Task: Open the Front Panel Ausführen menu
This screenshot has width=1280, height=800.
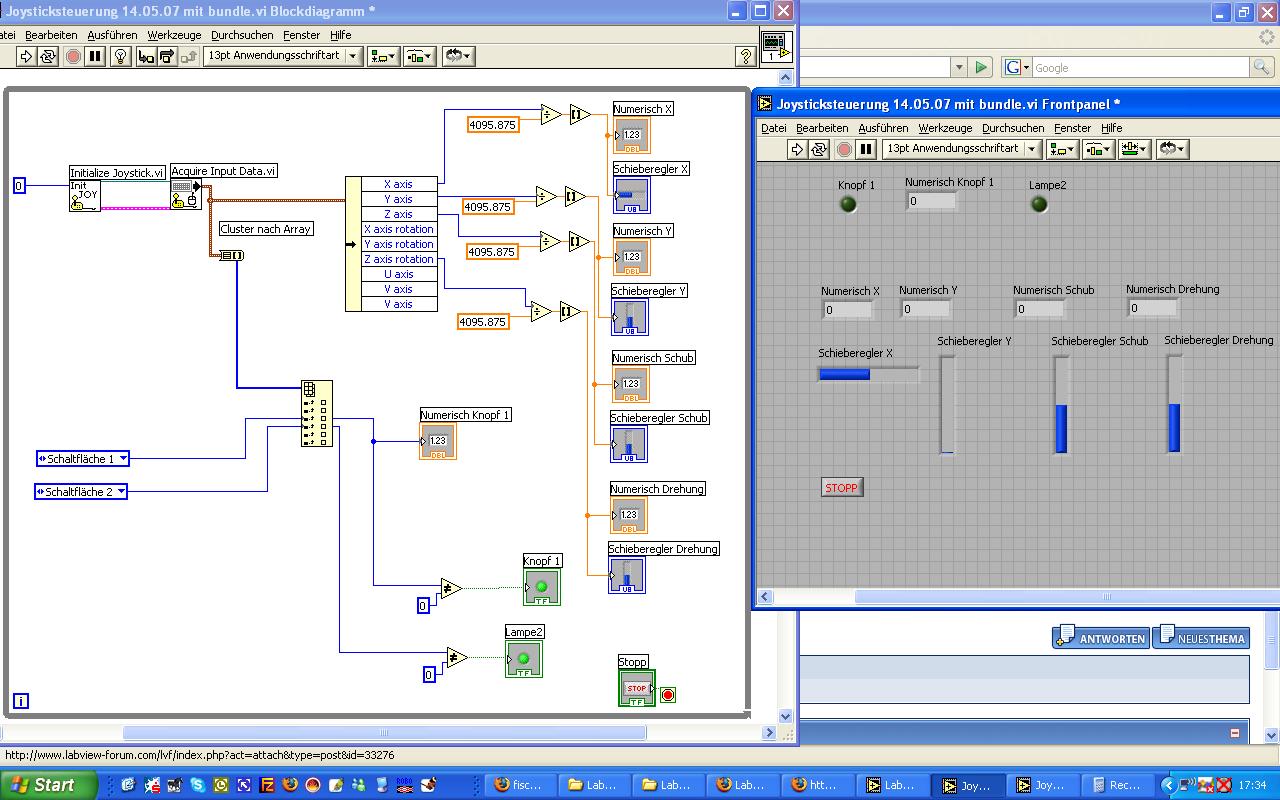Action: click(x=883, y=128)
